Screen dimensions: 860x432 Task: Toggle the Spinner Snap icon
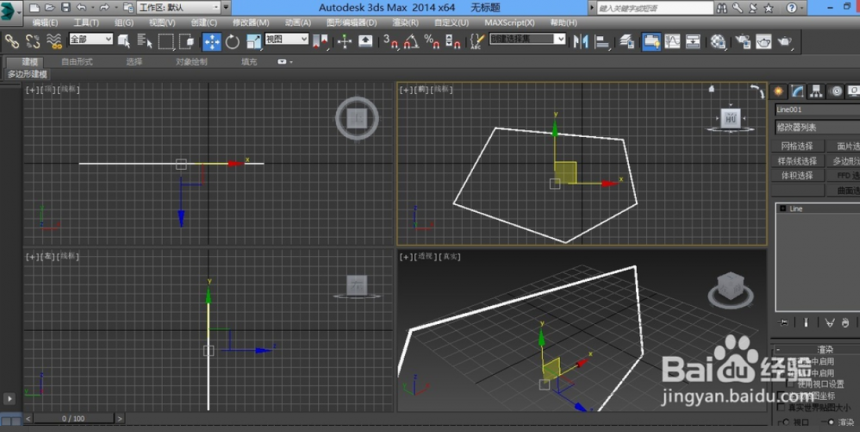(x=453, y=41)
